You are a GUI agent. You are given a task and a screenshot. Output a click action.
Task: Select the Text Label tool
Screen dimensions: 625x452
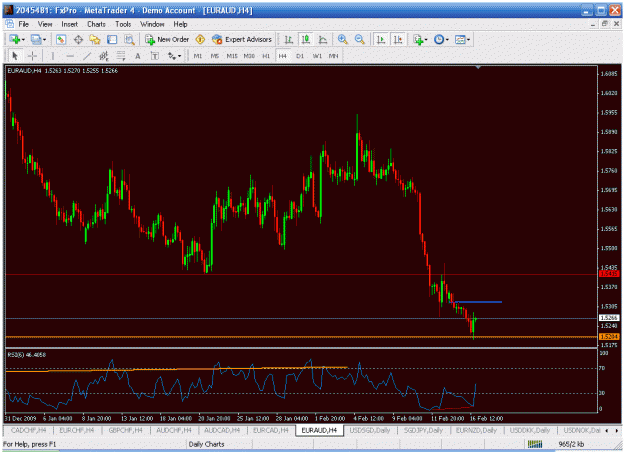(x=155, y=56)
